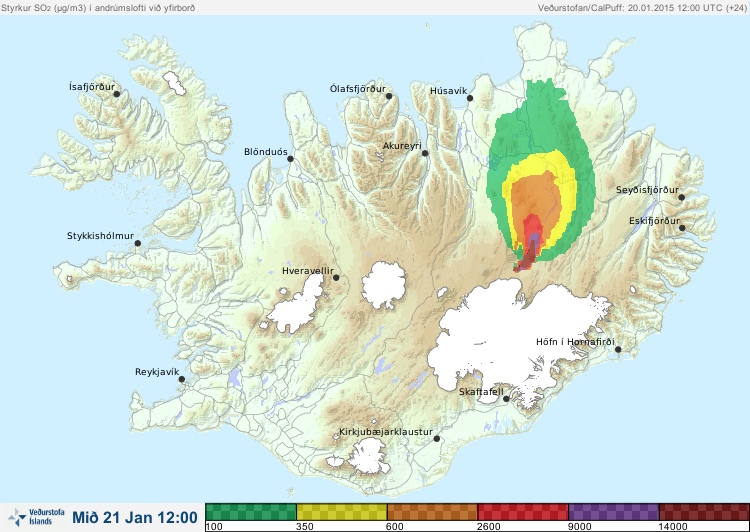Select the green 100 legend swatch
The height and width of the screenshot is (532, 750).
coord(251,512)
